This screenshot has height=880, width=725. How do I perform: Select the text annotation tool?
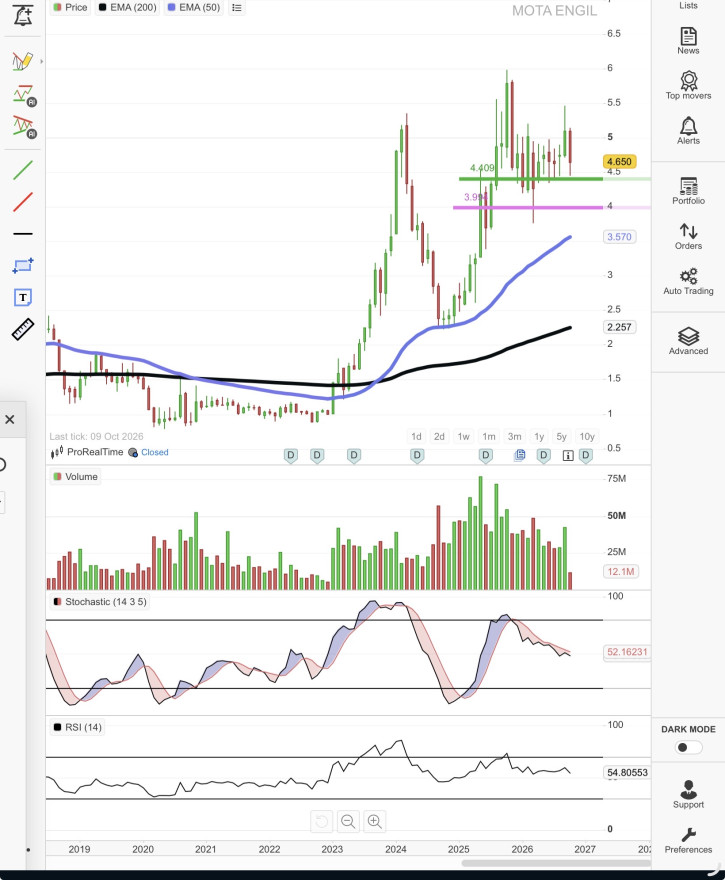23,297
